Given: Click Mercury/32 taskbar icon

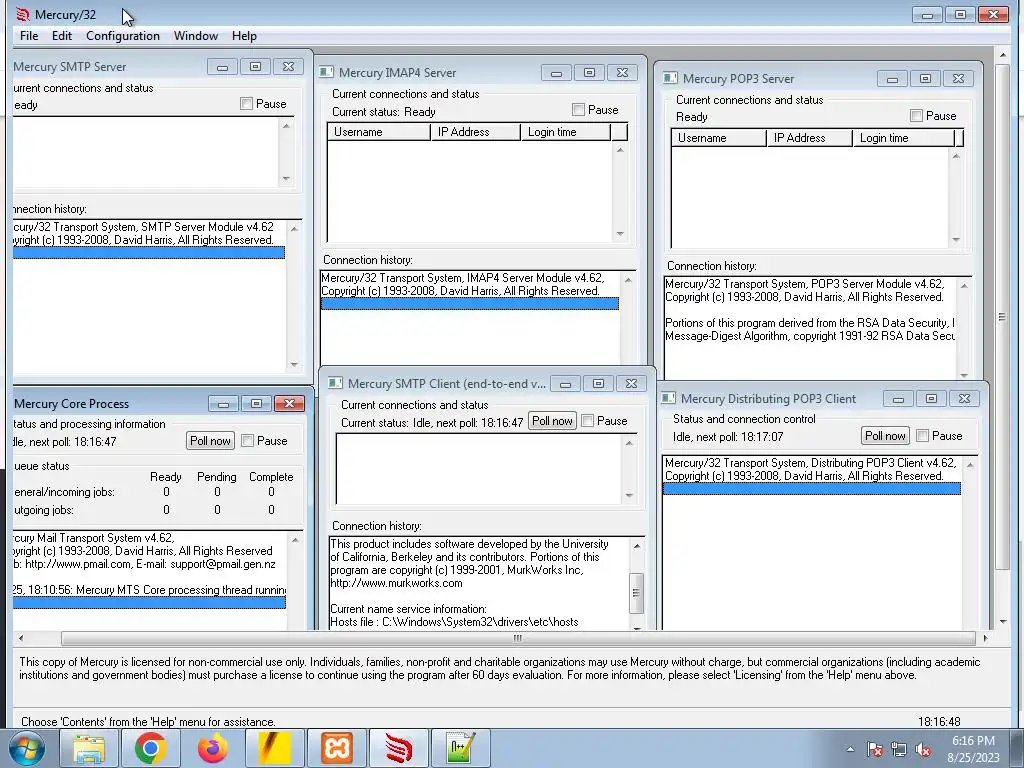Looking at the screenshot, I should pos(398,748).
